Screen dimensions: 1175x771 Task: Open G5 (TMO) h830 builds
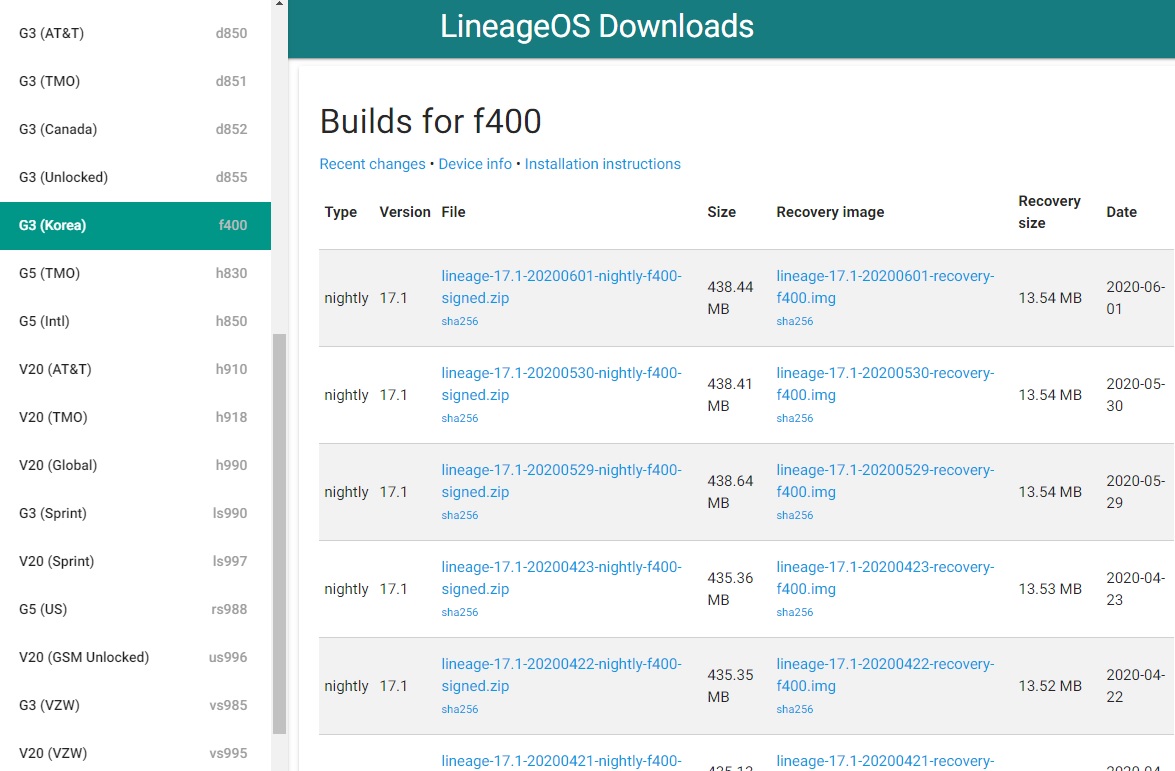coord(135,273)
